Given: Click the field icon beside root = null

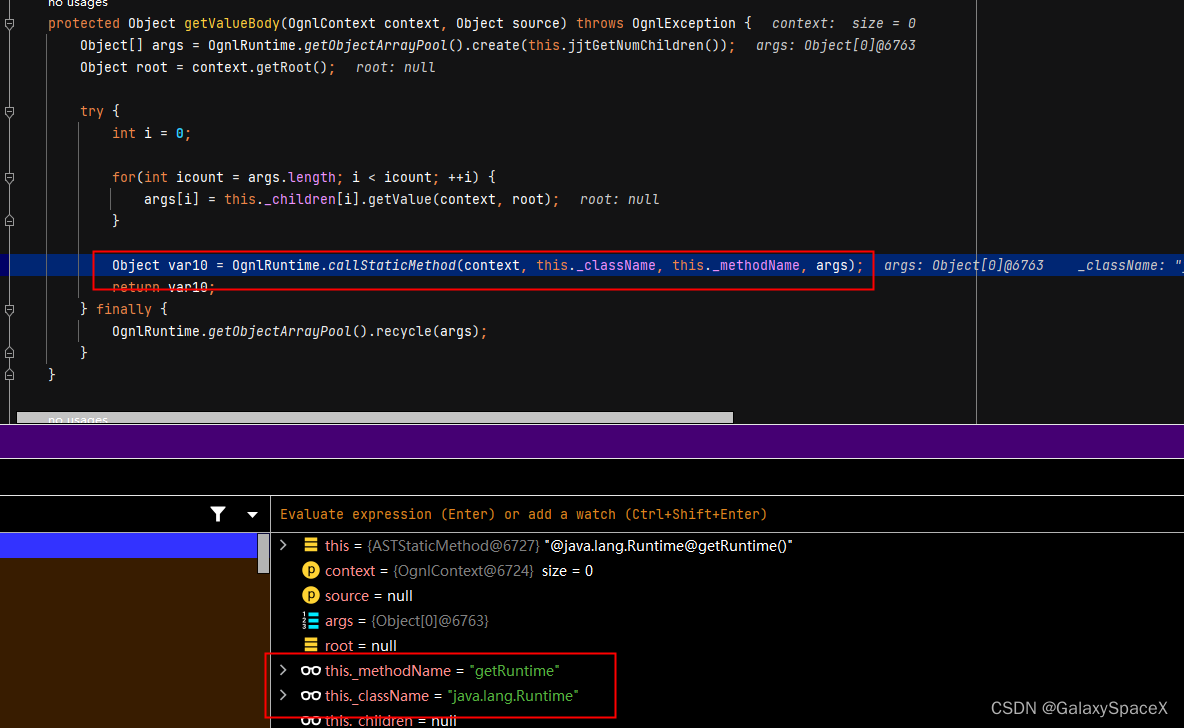Looking at the screenshot, I should 310,645.
